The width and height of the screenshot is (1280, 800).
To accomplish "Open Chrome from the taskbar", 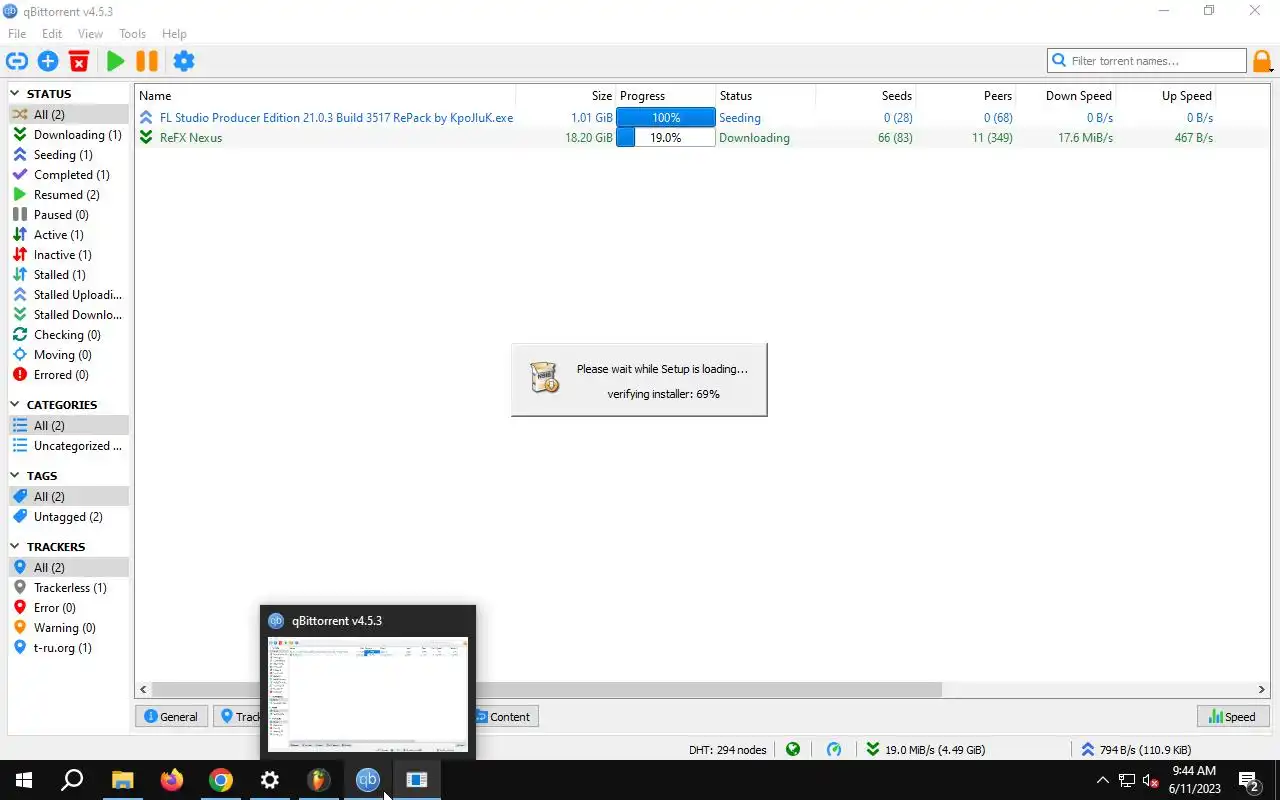I will (221, 780).
